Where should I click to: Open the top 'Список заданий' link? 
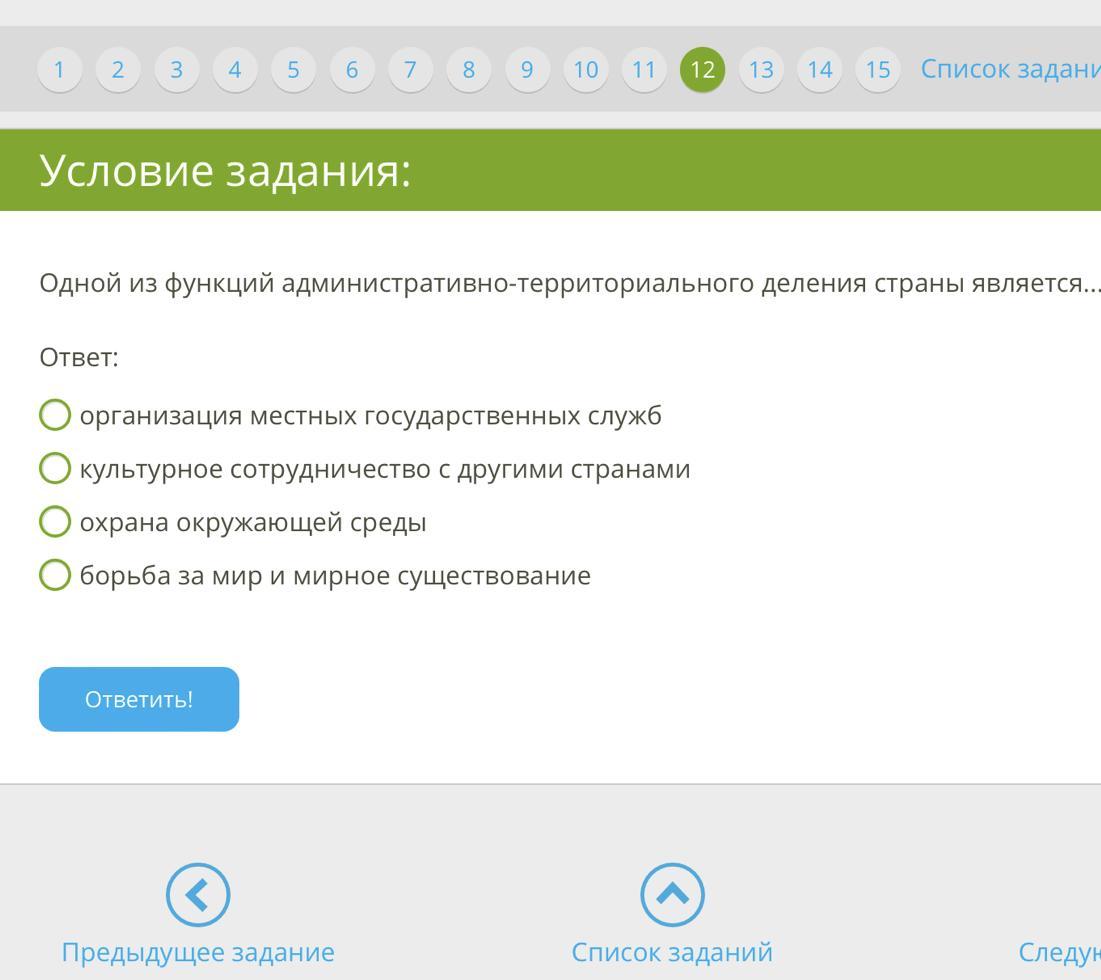[1010, 69]
